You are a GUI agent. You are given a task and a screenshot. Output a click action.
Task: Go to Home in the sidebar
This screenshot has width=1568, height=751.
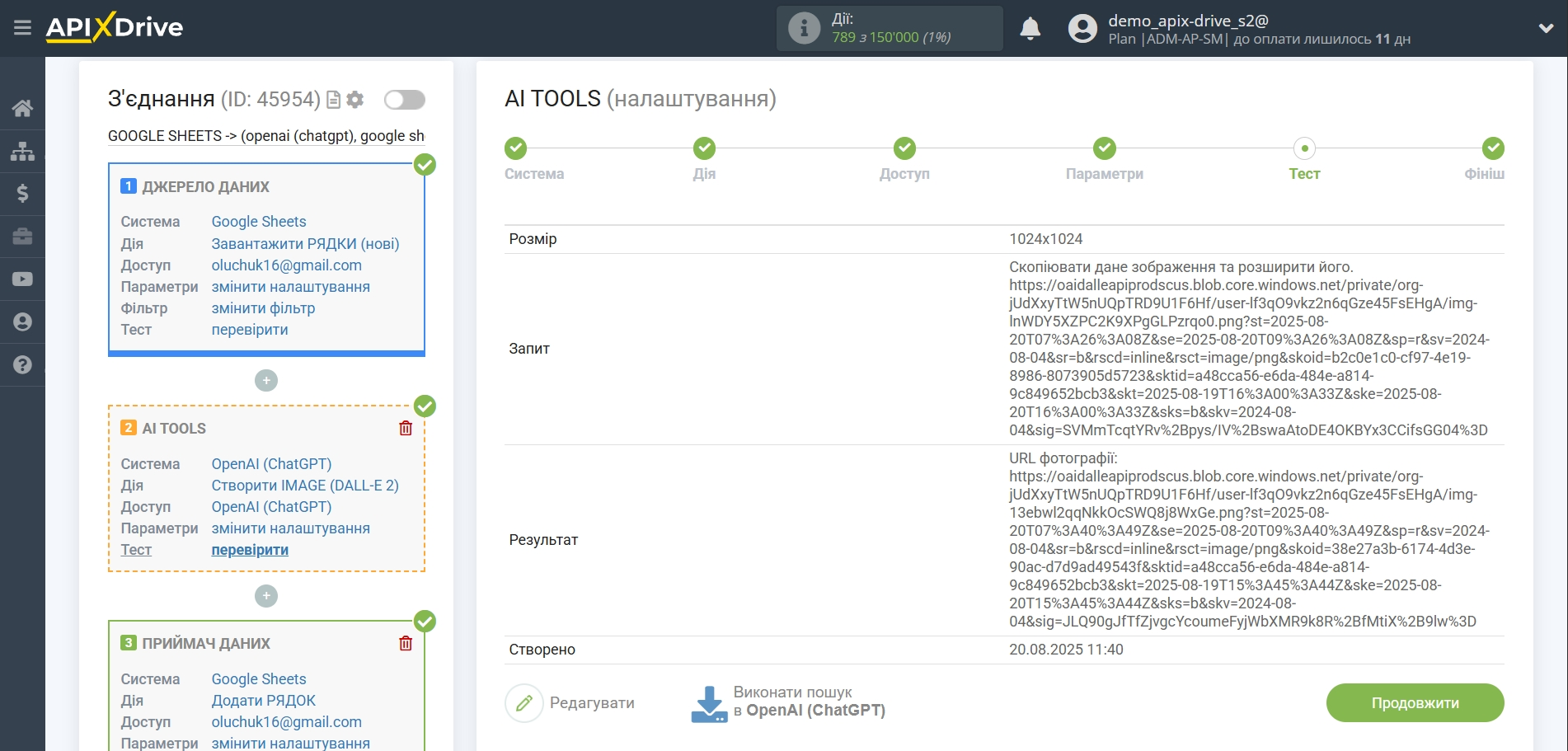[22, 108]
